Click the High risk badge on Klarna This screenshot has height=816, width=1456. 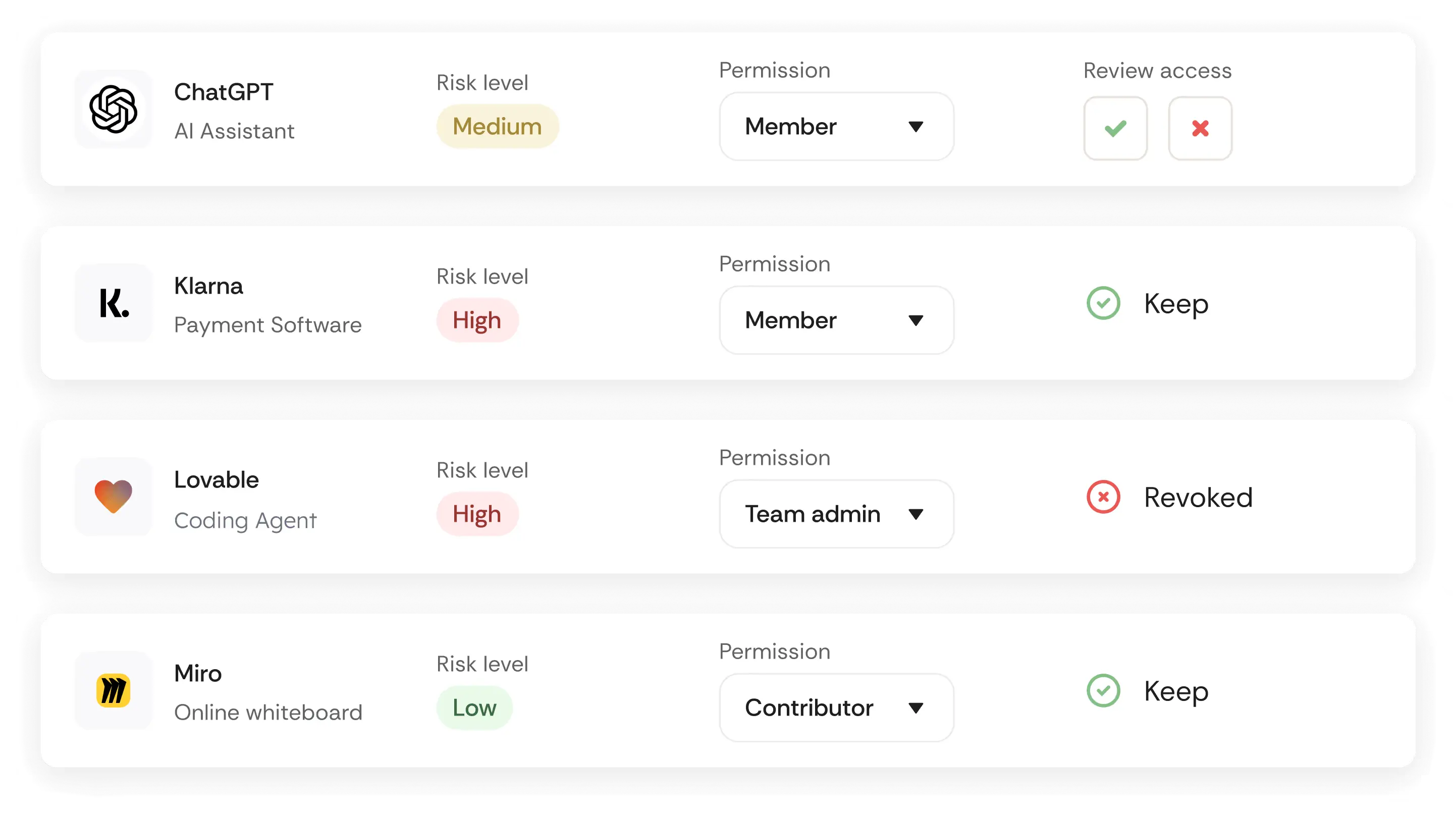pos(477,320)
